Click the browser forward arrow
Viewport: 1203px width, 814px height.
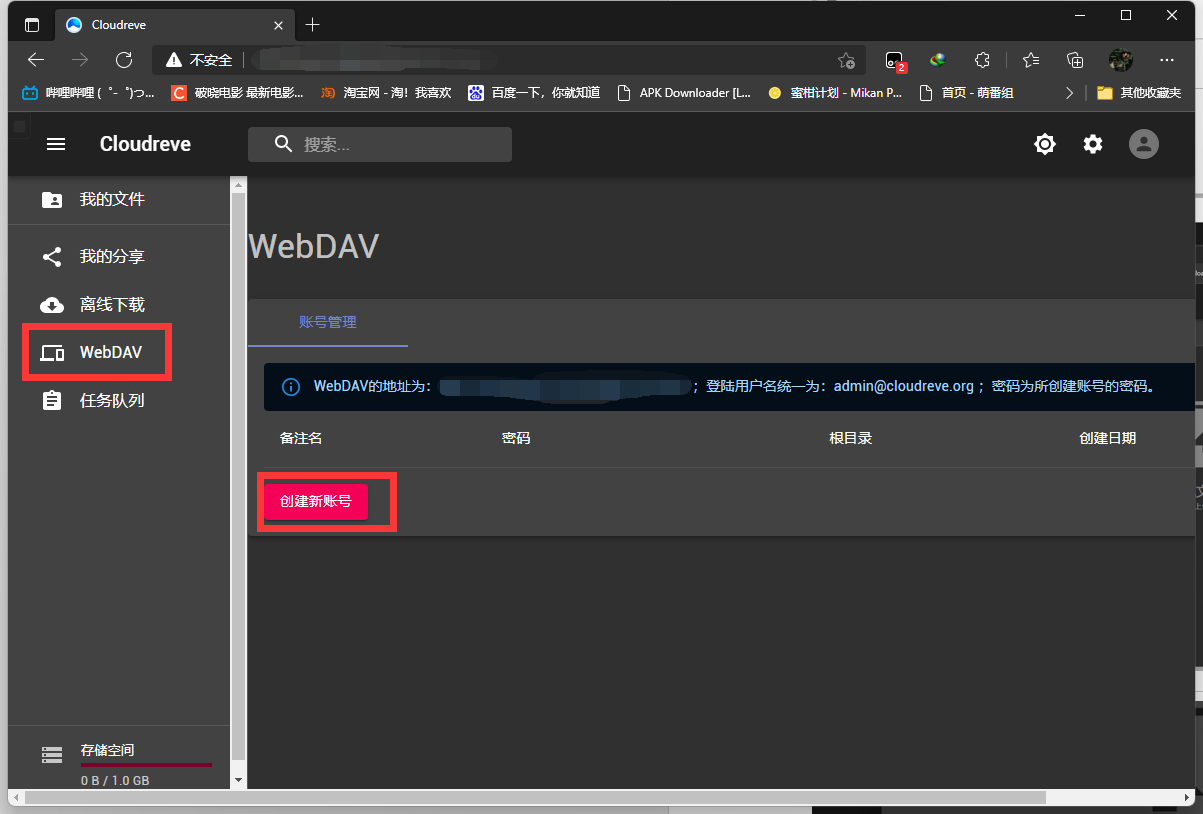point(80,60)
